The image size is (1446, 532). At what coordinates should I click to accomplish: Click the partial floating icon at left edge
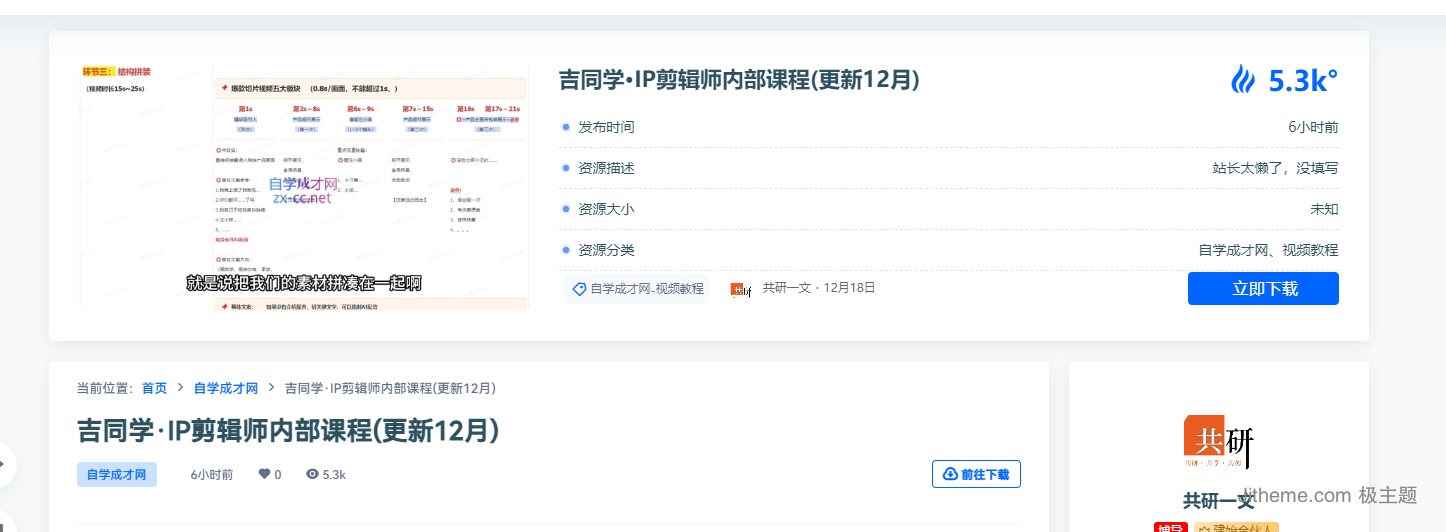pyautogui.click(x=4, y=463)
